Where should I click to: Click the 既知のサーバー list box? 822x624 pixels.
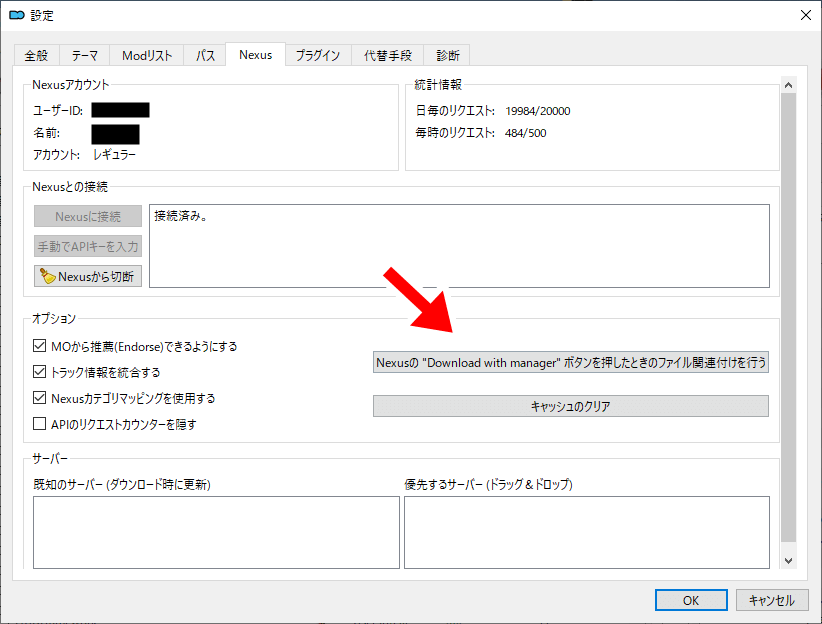(x=216, y=532)
